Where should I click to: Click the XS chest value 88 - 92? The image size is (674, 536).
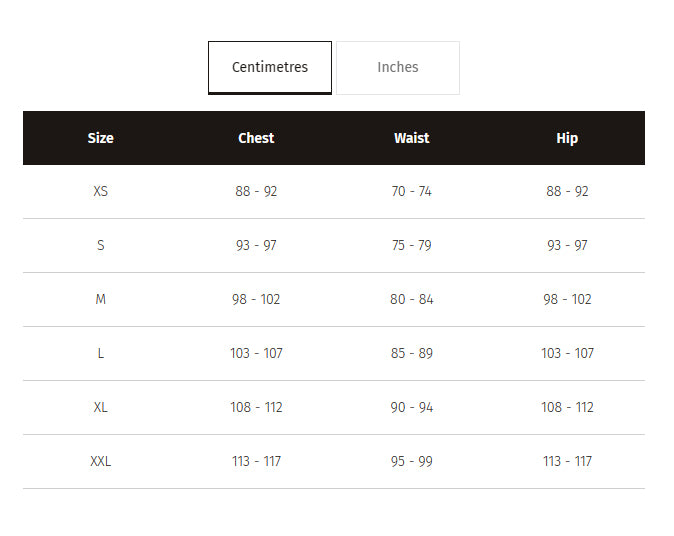pyautogui.click(x=256, y=191)
